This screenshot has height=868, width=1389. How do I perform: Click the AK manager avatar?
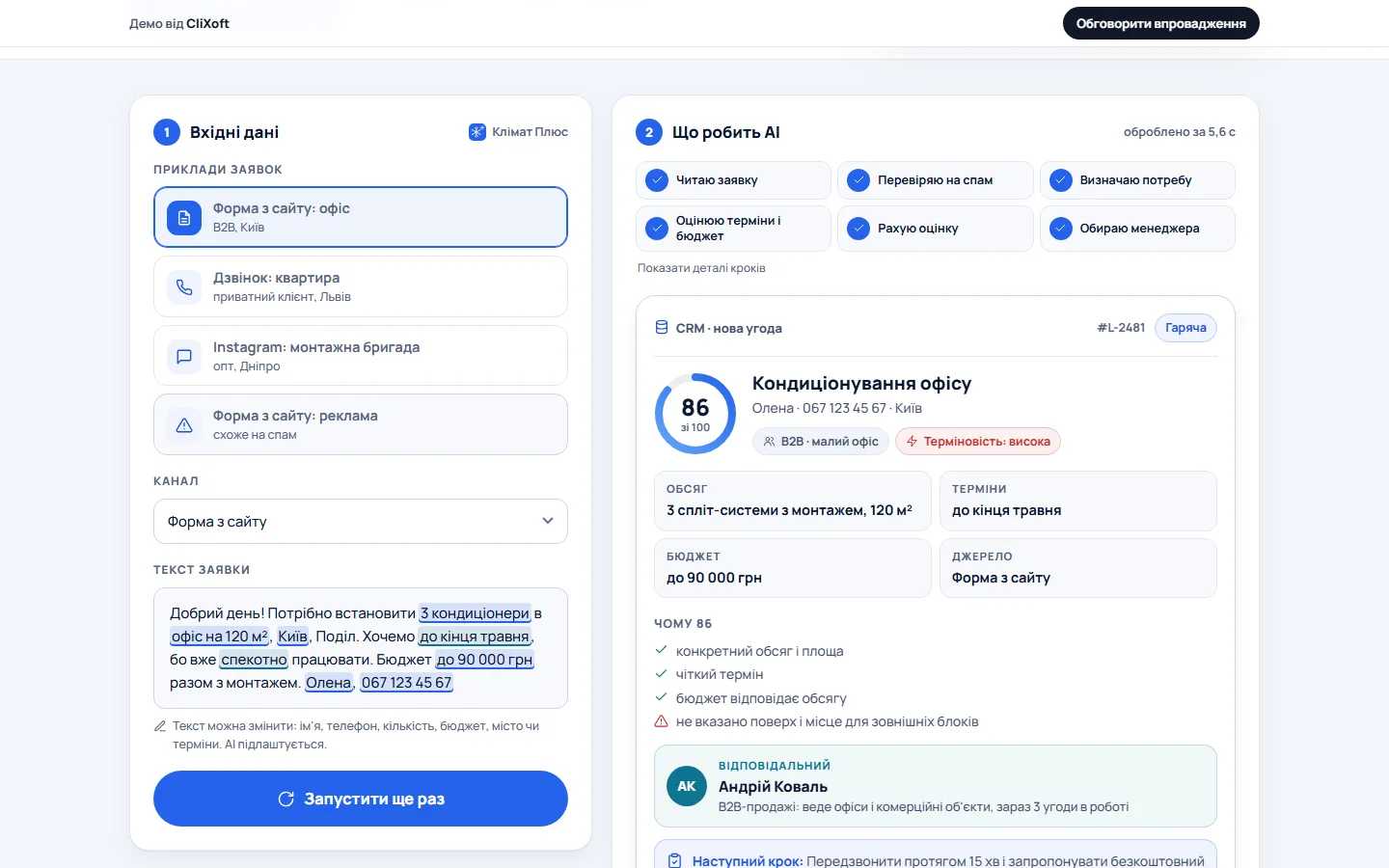click(x=687, y=786)
